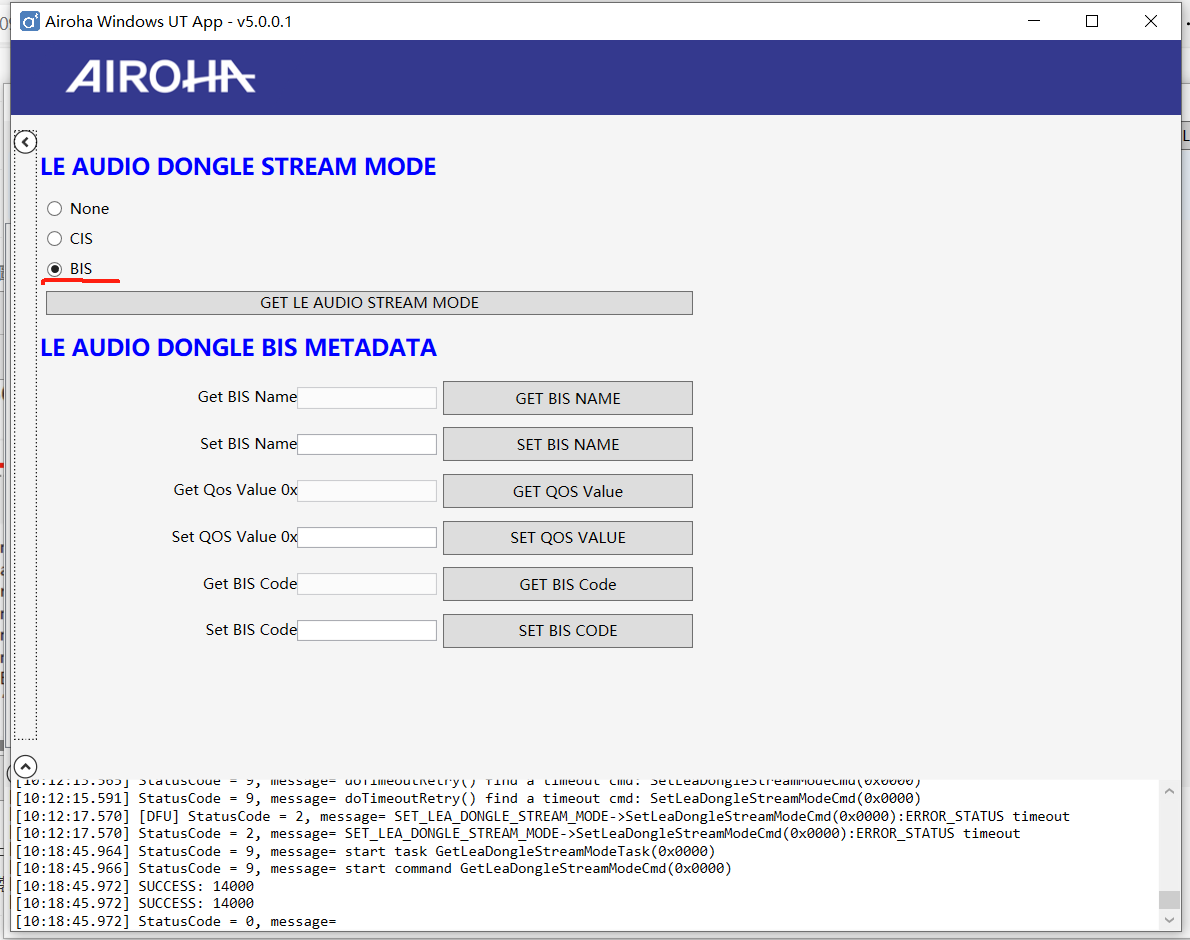Focus the Set QOS Value input field
The image size is (1190, 940).
(x=367, y=538)
